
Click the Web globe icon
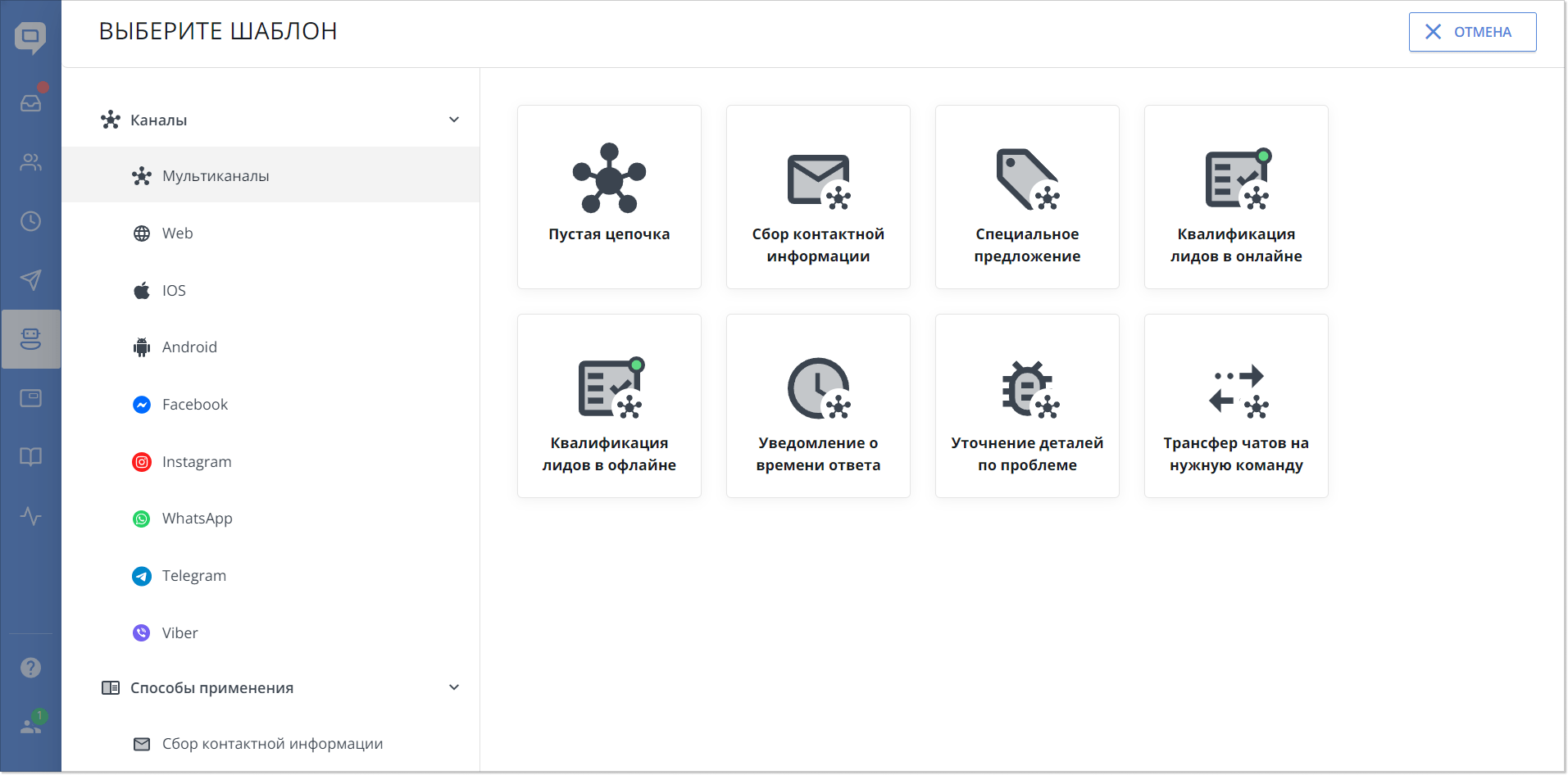[142, 233]
